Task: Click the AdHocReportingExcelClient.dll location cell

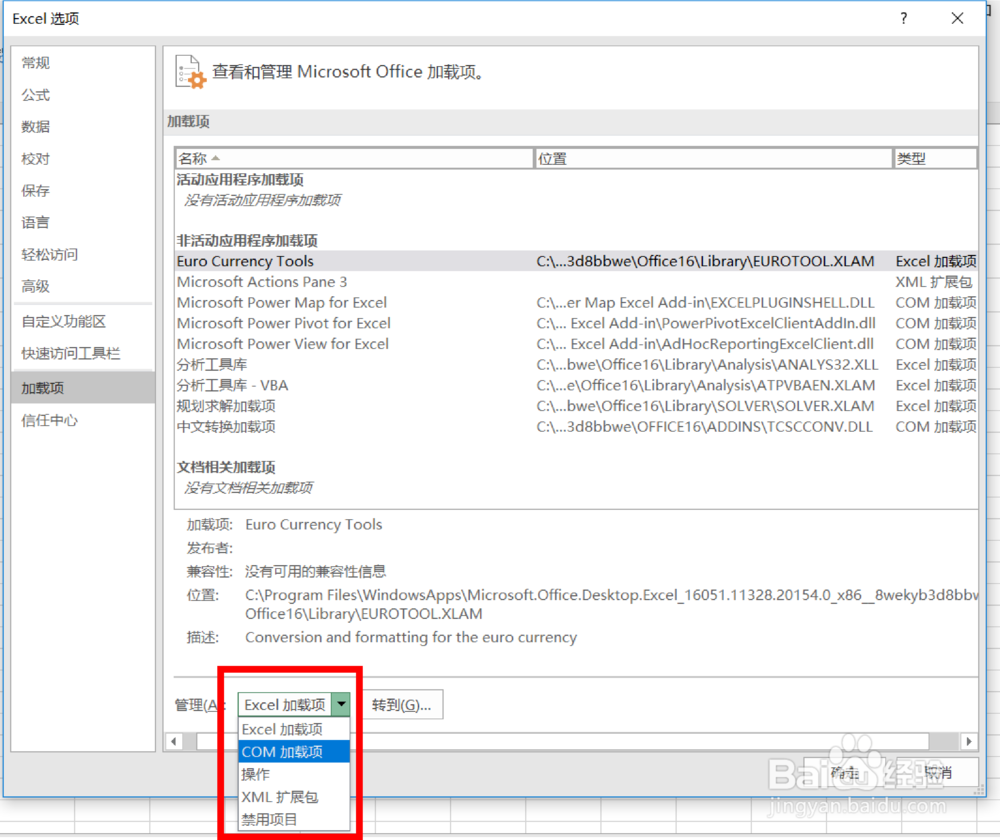Action: (x=705, y=344)
